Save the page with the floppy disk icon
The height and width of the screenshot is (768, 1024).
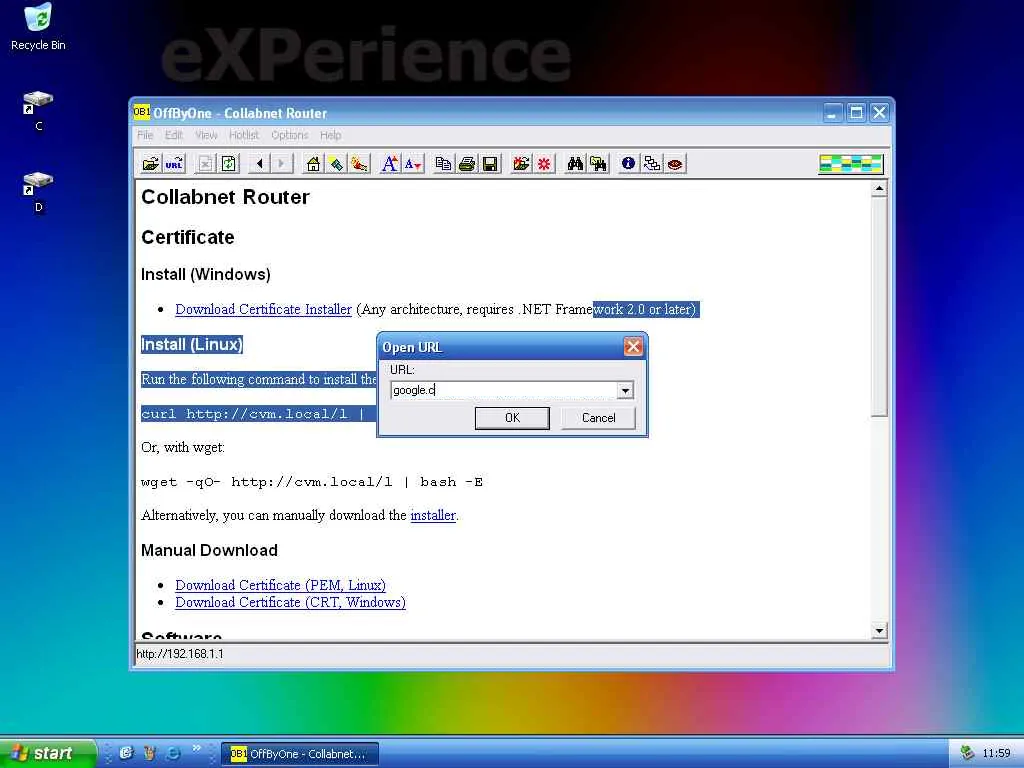[490, 163]
